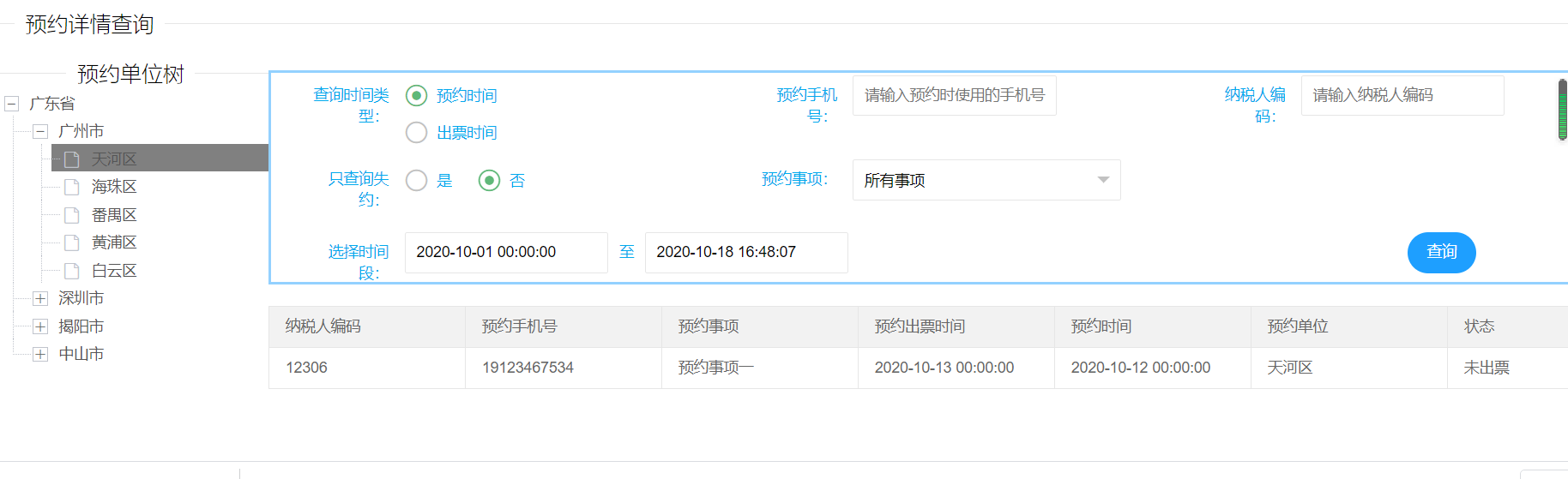This screenshot has width=1568, height=479.
Task: Select 白云区 in the unit tree
Action: [x=114, y=271]
